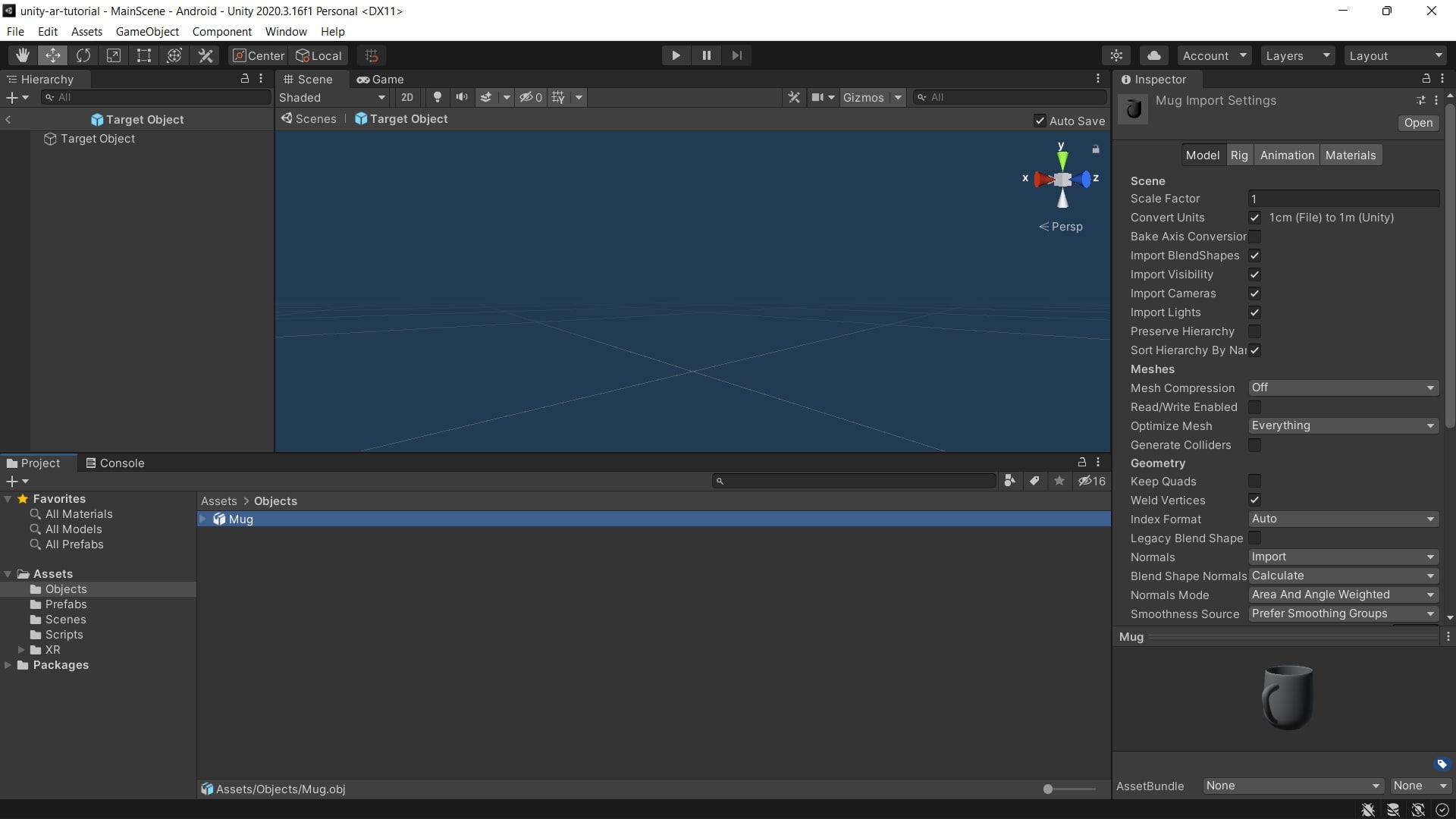Image resolution: width=1456 pixels, height=819 pixels.
Task: Open the Rig import tab
Action: tap(1239, 155)
